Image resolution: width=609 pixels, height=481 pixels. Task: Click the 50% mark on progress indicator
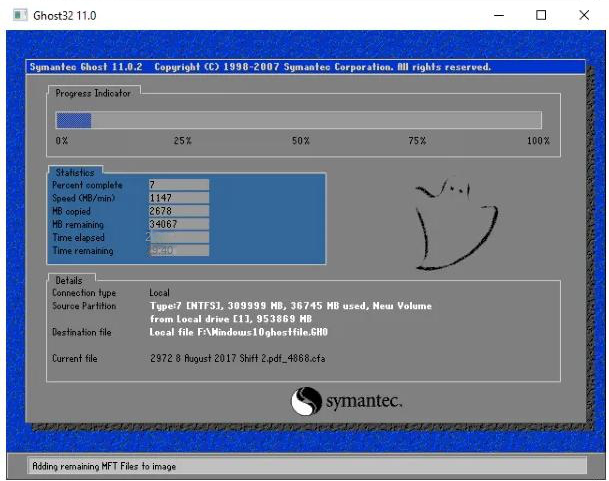[300, 141]
